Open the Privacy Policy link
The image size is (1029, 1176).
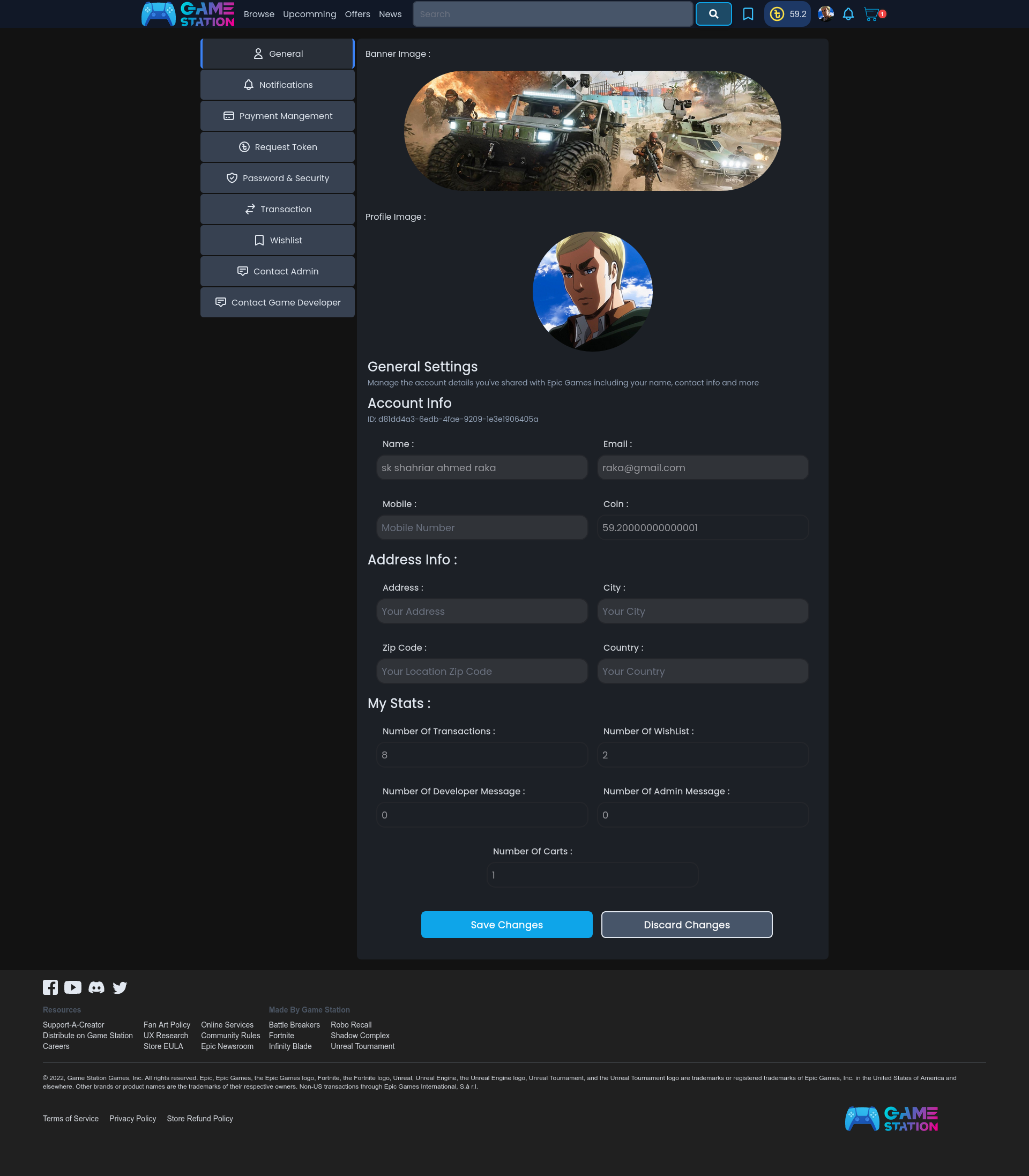coord(133,1119)
